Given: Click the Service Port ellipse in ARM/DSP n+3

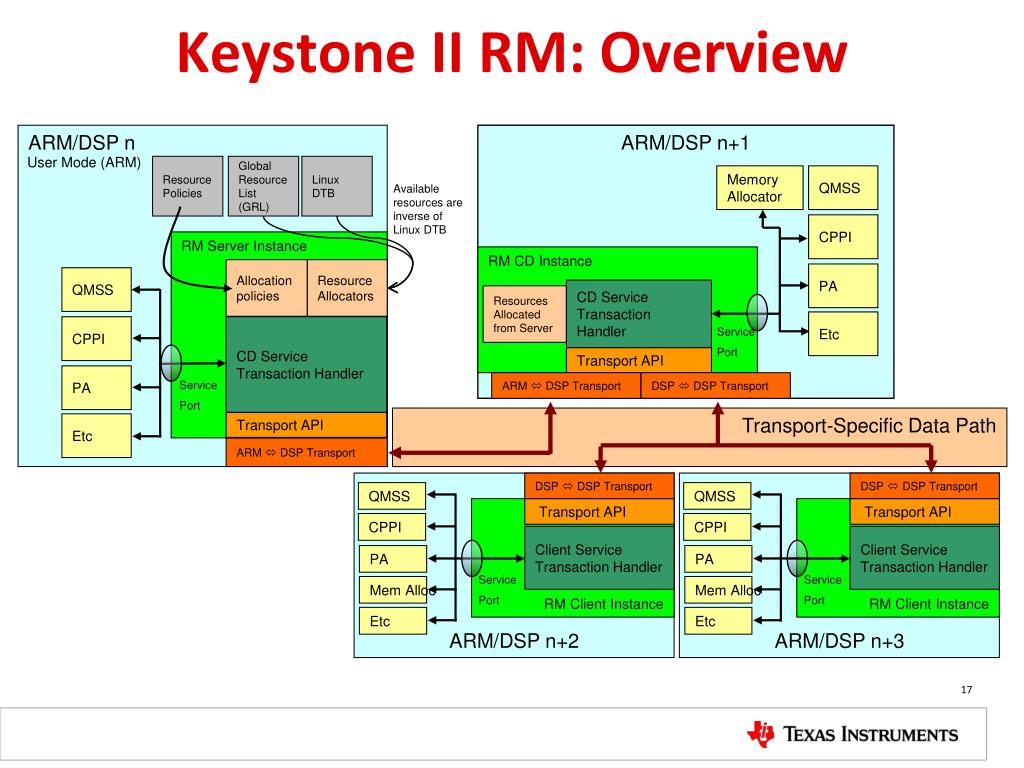Looking at the screenshot, I should point(797,558).
